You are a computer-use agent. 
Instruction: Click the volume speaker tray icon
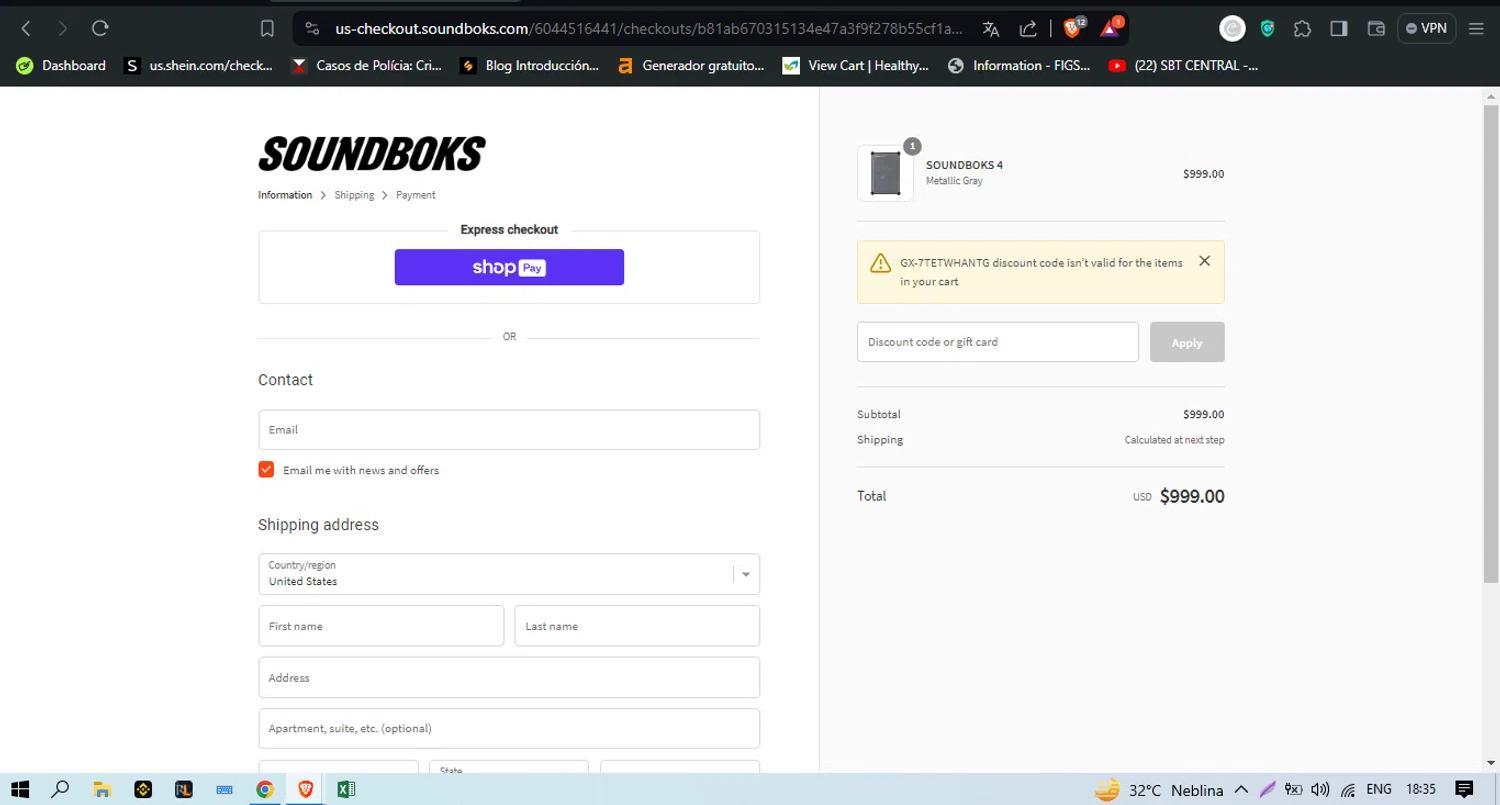1320,789
